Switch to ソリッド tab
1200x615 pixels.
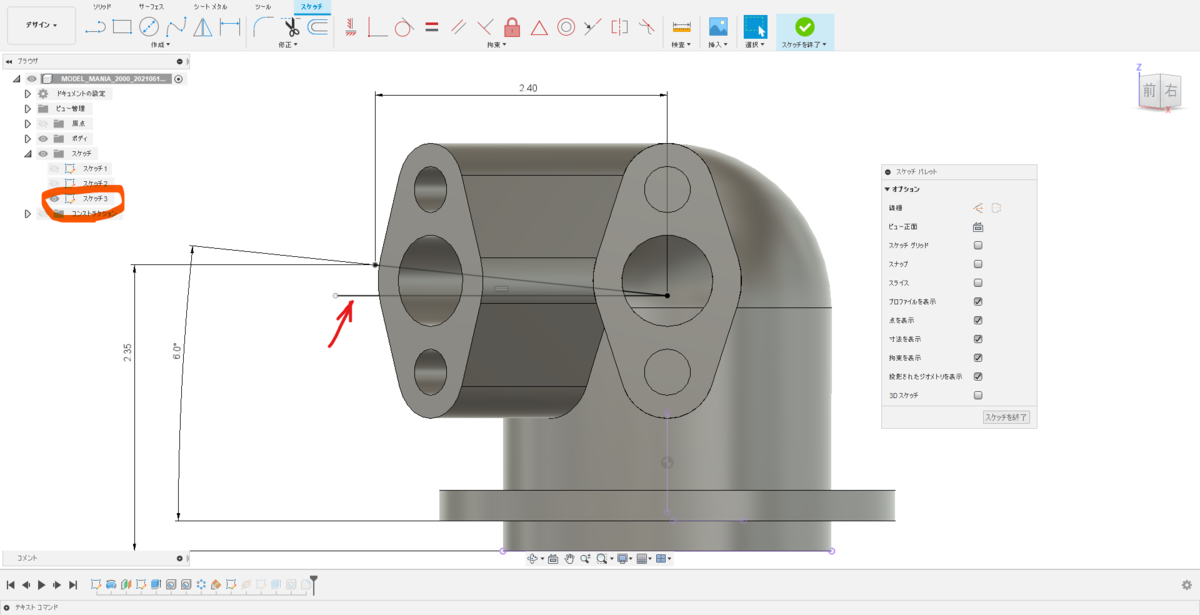[102, 6]
